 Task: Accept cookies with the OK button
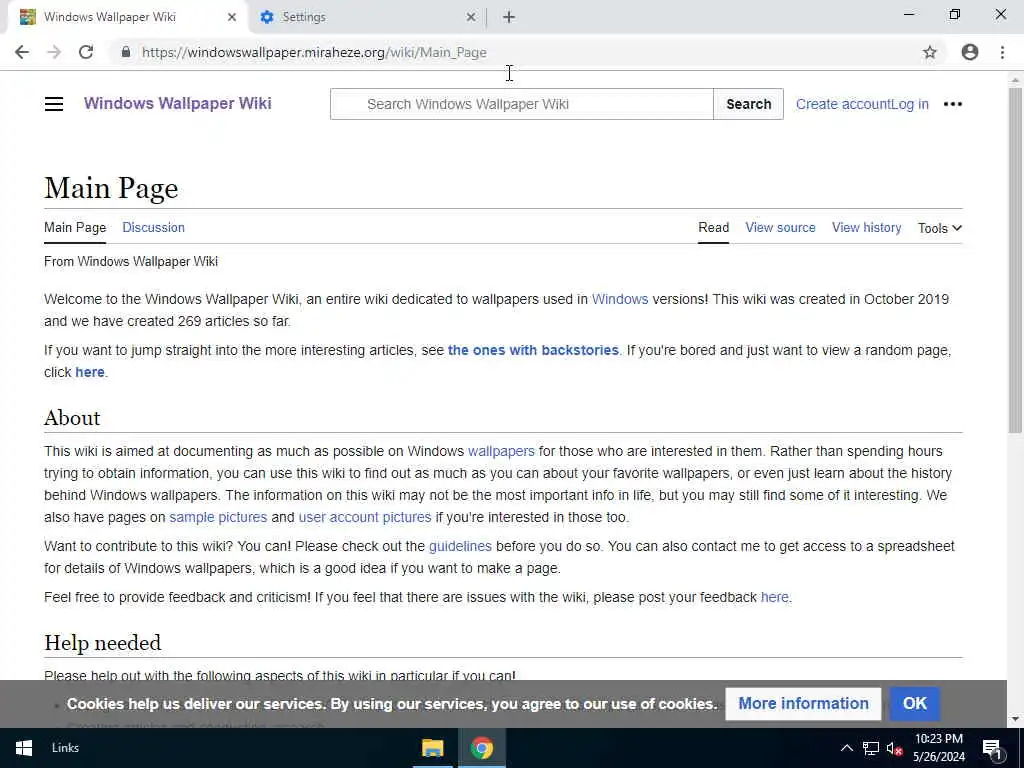914,703
